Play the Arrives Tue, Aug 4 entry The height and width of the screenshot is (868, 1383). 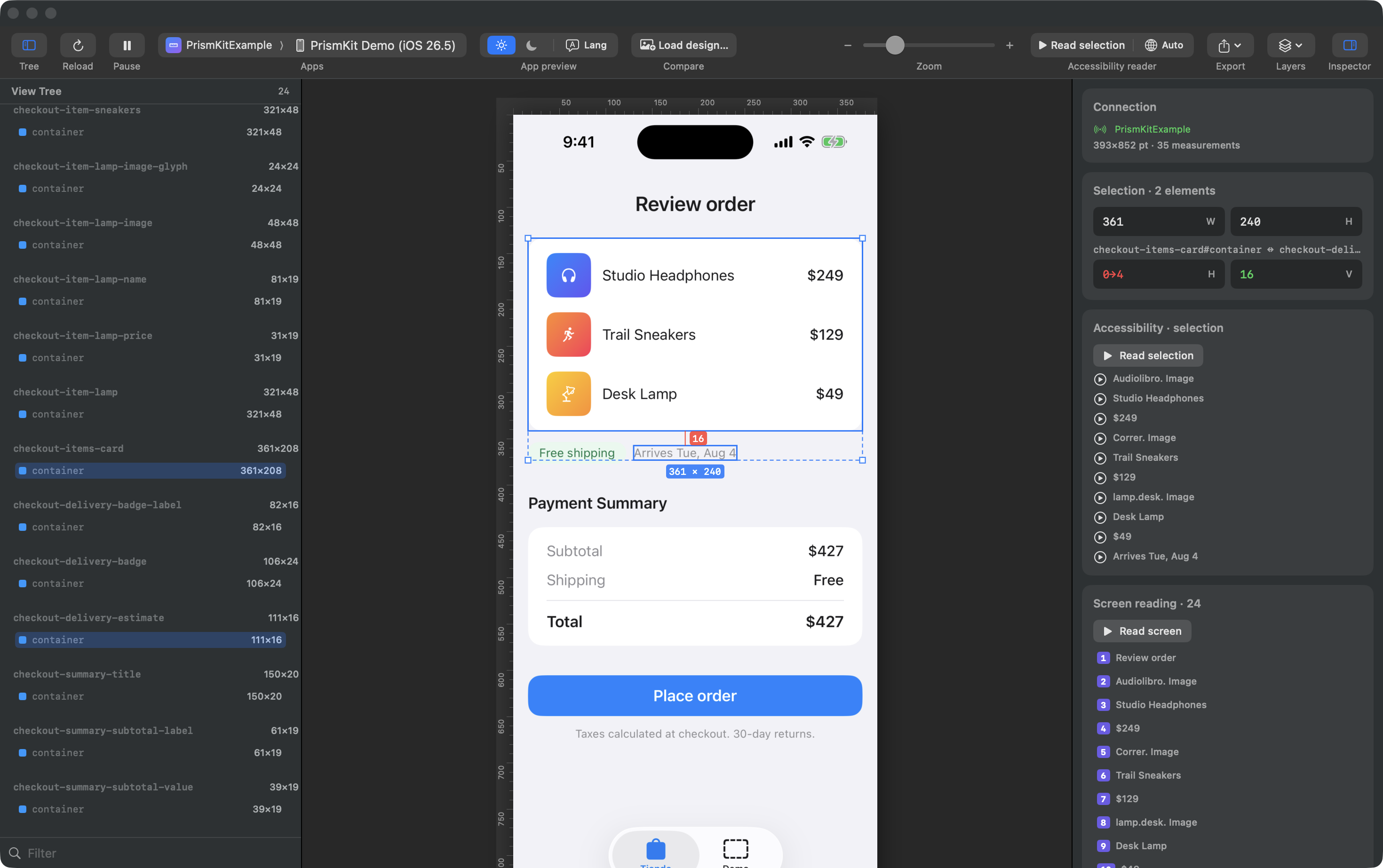(x=1100, y=557)
